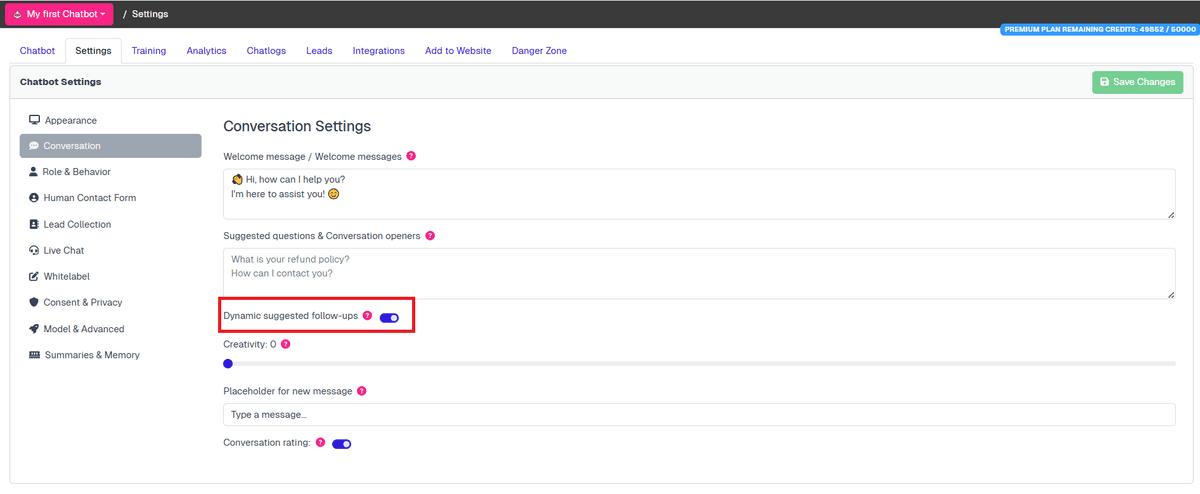Open Summaries & Memory settings

(x=91, y=355)
